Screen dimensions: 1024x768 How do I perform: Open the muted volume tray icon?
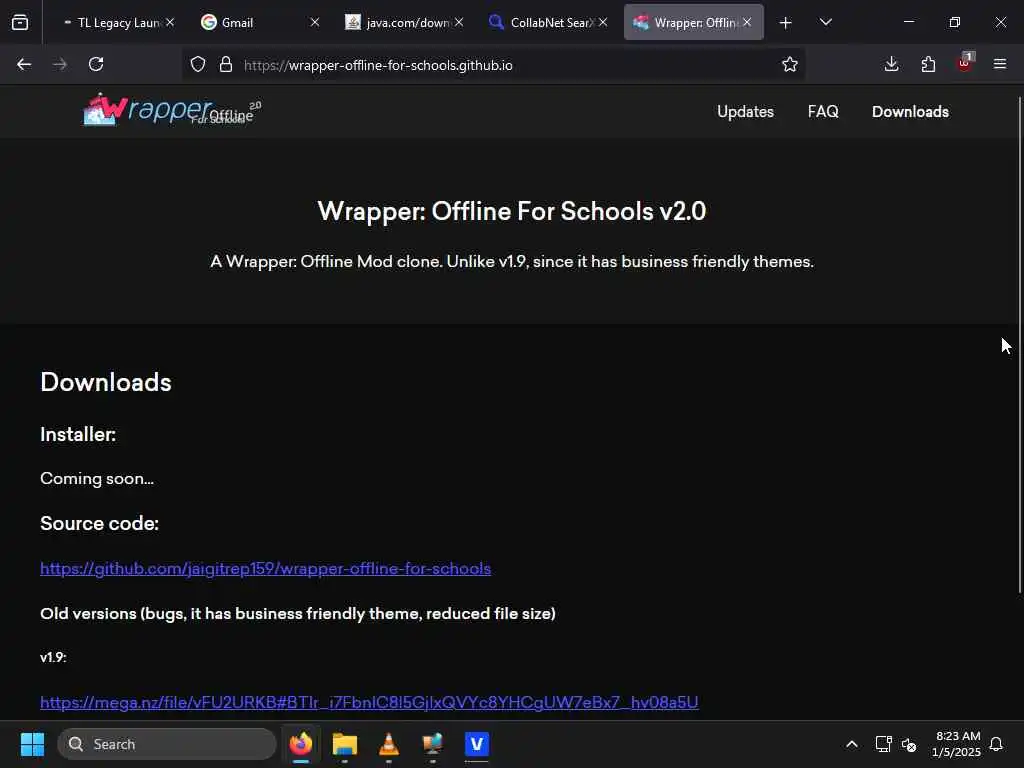click(908, 744)
